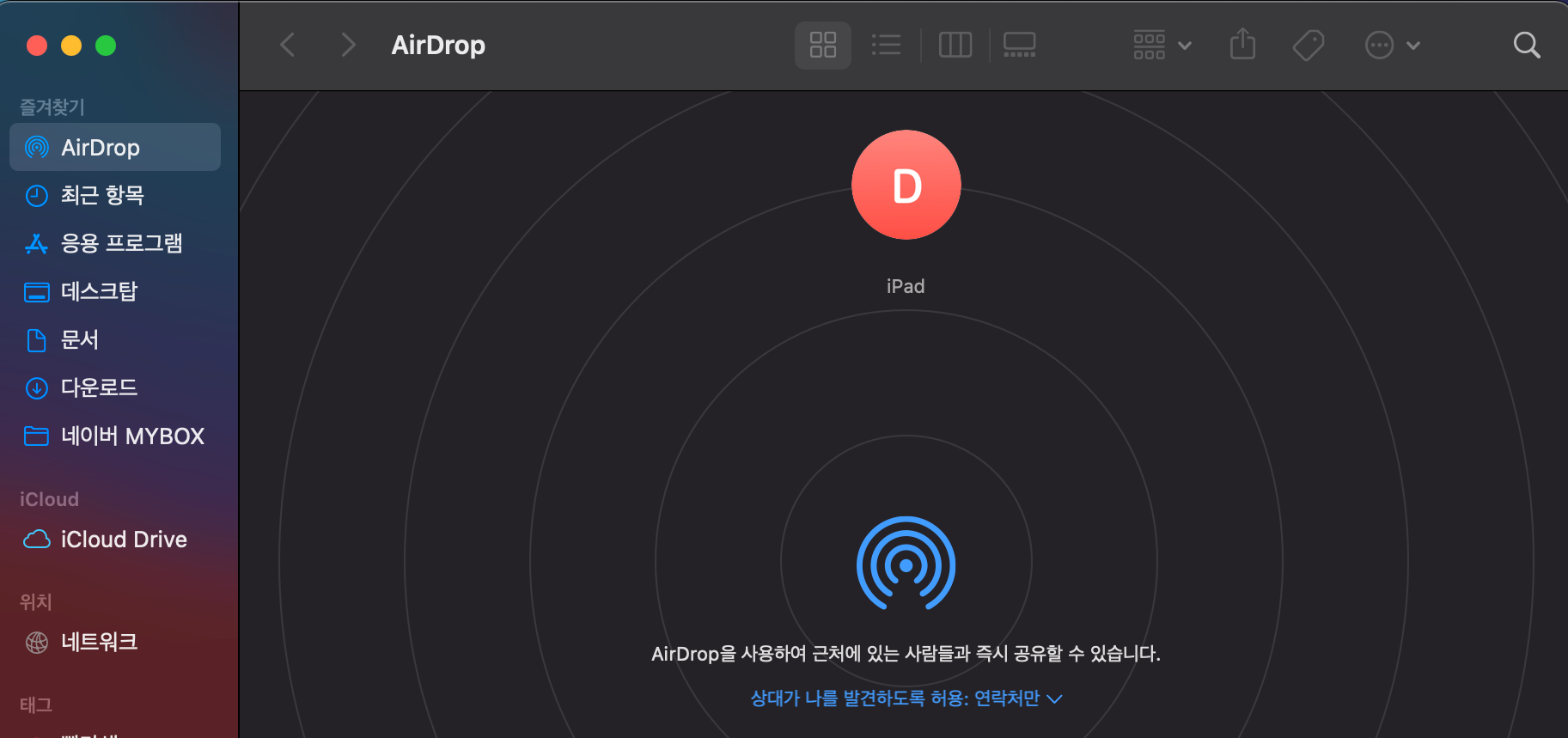Click the 태그 section header
Viewport: 1568px width, 738px height.
coord(36,704)
